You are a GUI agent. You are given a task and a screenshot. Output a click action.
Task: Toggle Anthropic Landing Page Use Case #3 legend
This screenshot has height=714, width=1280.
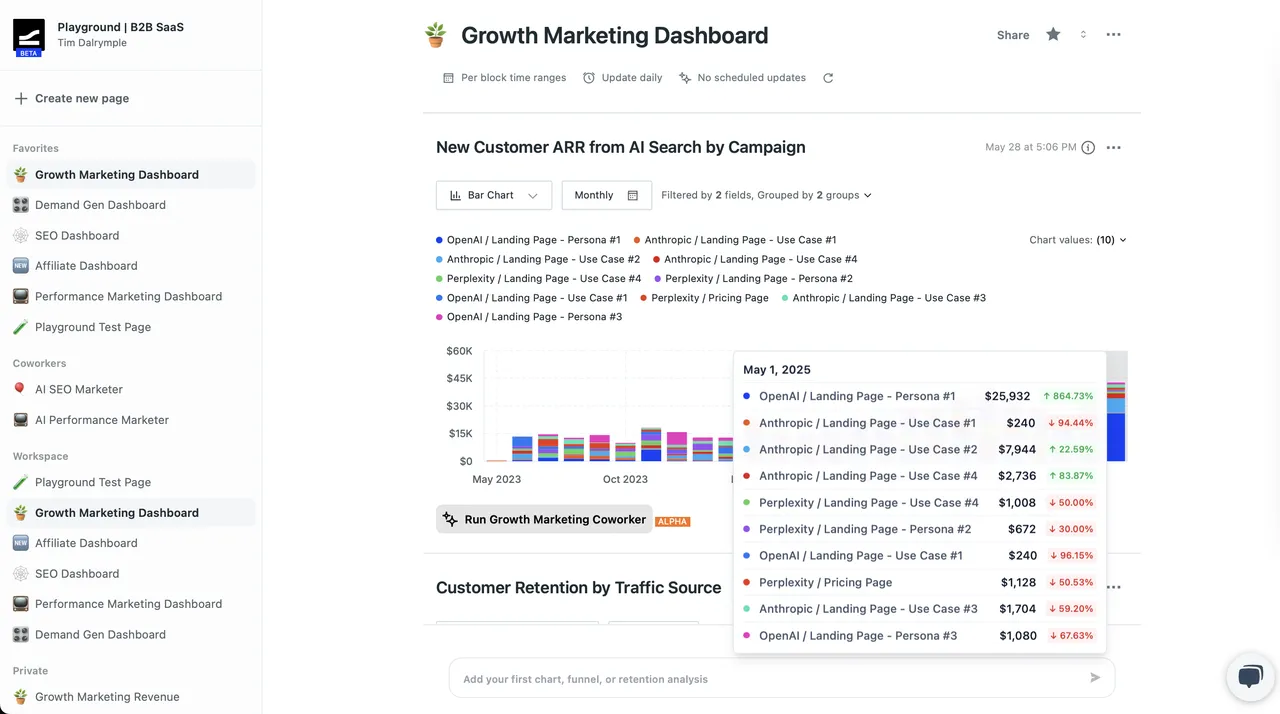[884, 298]
